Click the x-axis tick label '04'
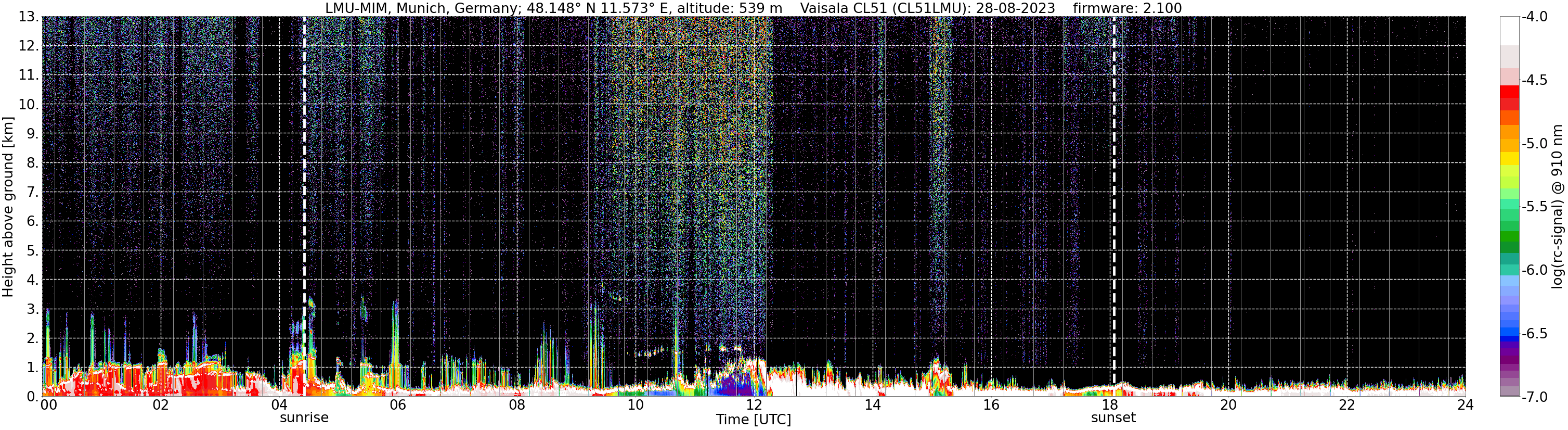Image resolution: width=1568 pixels, height=430 pixels. tap(279, 406)
